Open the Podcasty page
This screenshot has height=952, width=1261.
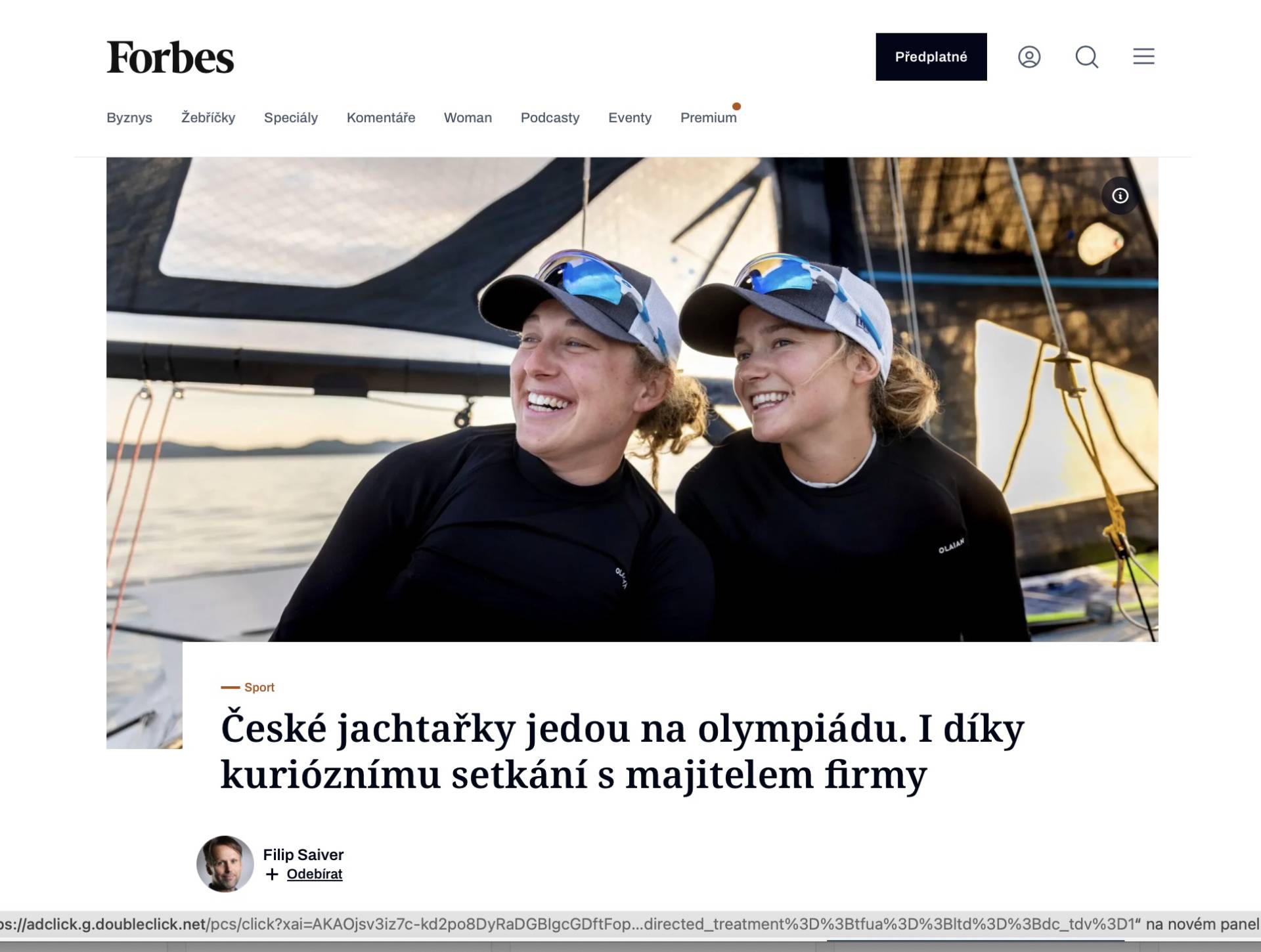point(550,118)
